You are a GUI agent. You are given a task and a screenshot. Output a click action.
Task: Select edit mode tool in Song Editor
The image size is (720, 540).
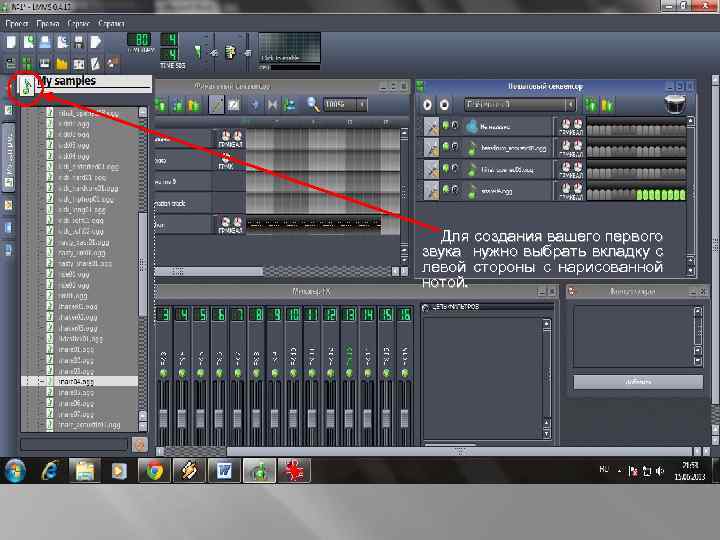tap(234, 105)
